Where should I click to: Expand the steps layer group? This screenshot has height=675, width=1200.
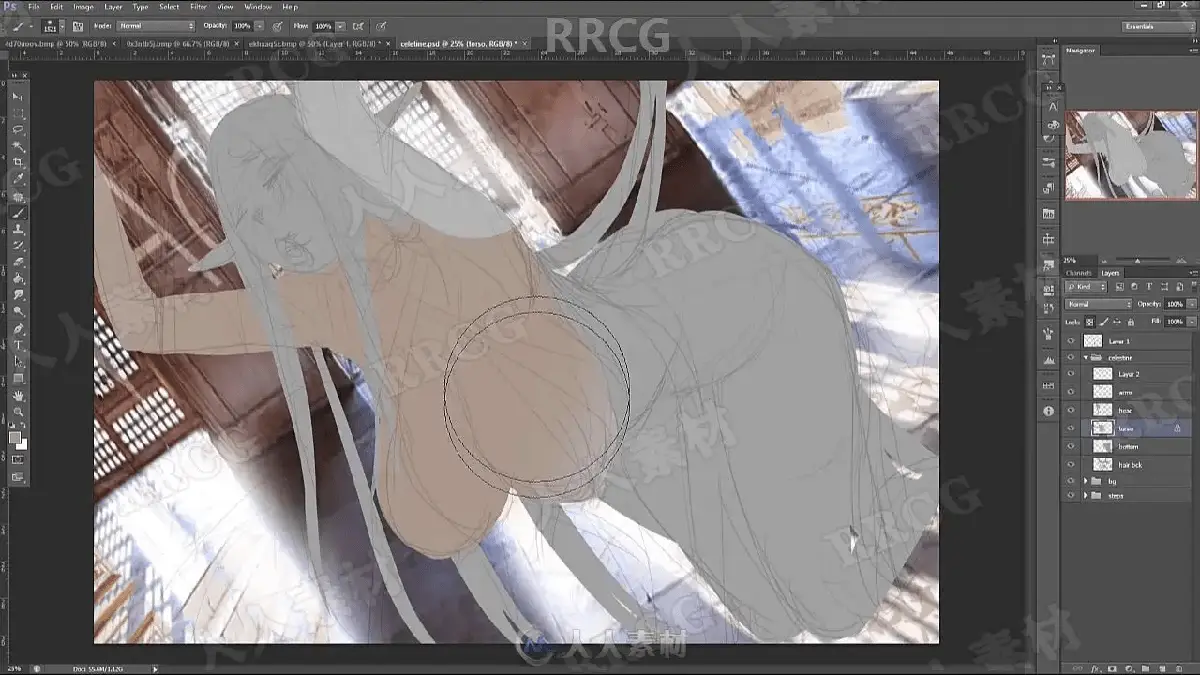pyautogui.click(x=1086, y=495)
